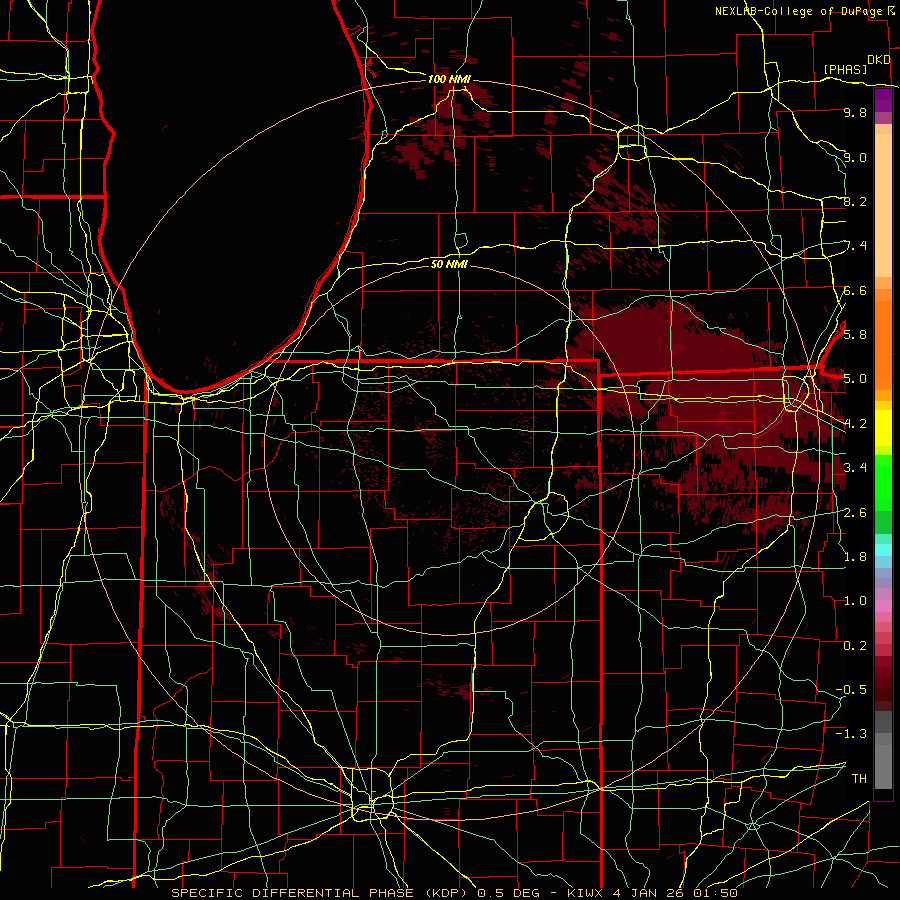Pick the dark orange segment of the color bar
The width and height of the screenshot is (900, 900).
tap(883, 344)
